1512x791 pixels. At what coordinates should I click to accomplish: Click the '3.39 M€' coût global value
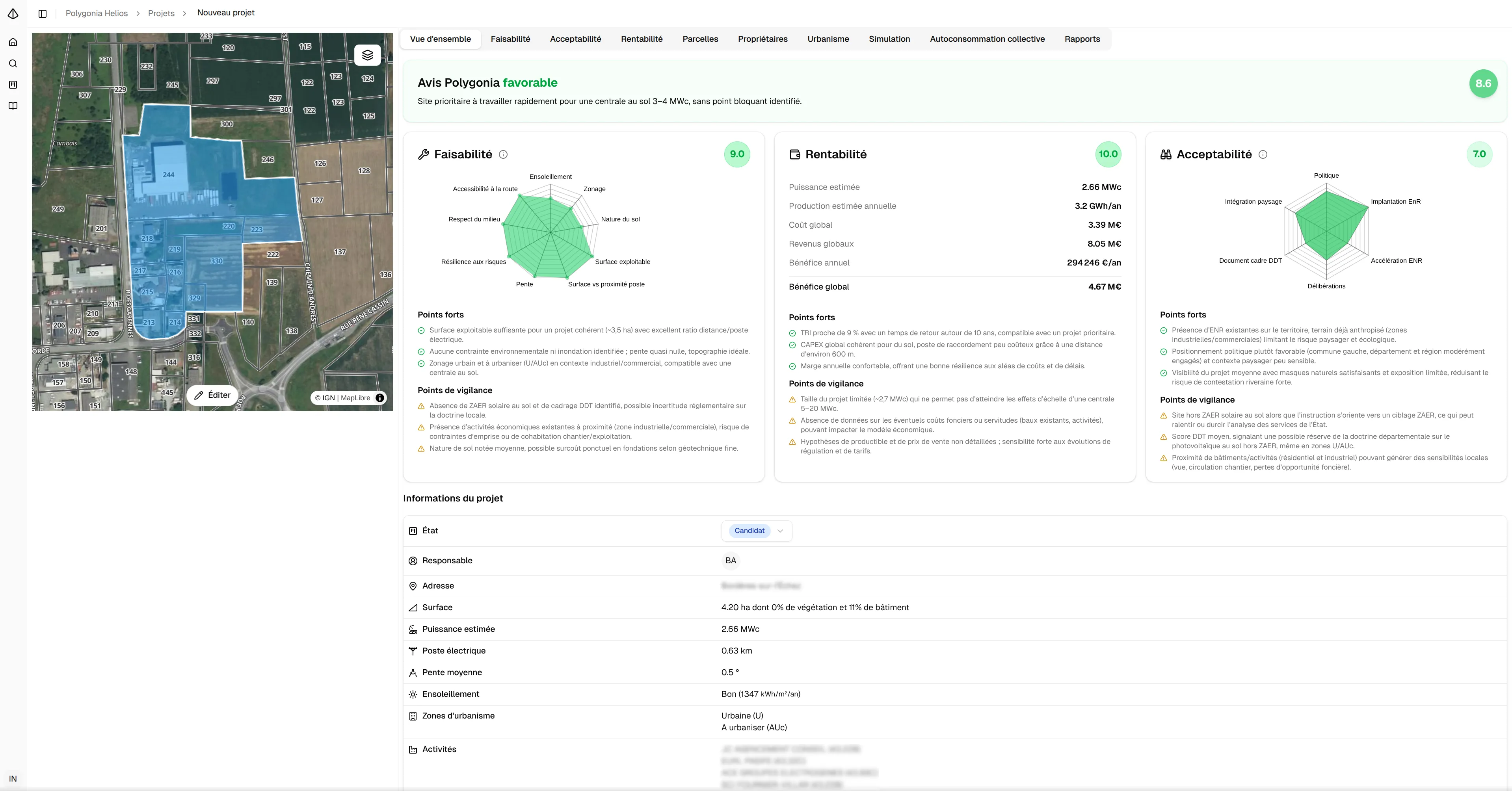click(1104, 225)
